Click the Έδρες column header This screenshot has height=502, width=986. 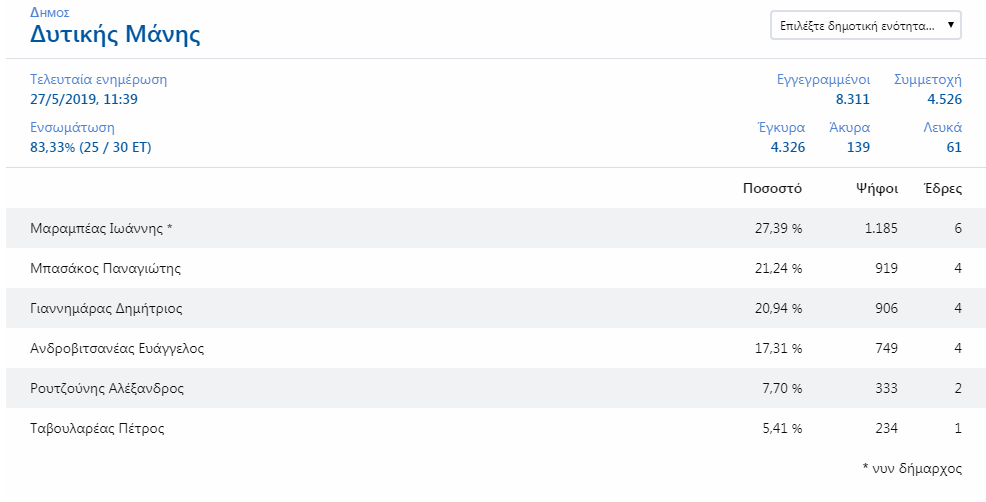943,188
